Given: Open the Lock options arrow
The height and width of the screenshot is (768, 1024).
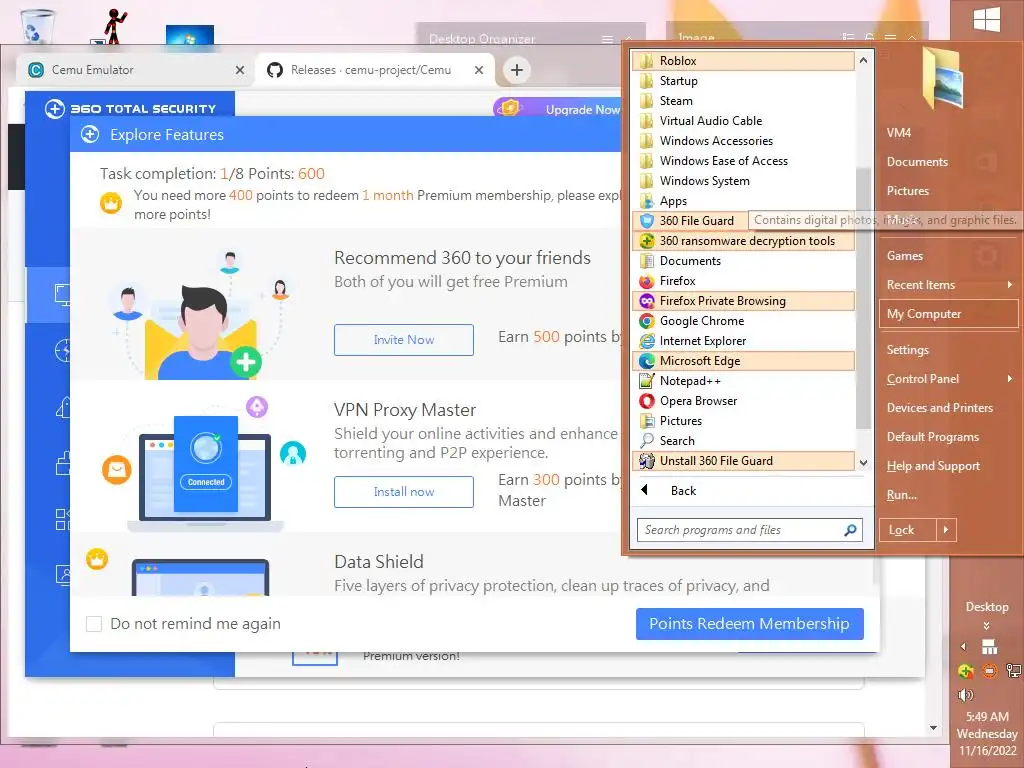Looking at the screenshot, I should click(x=946, y=530).
